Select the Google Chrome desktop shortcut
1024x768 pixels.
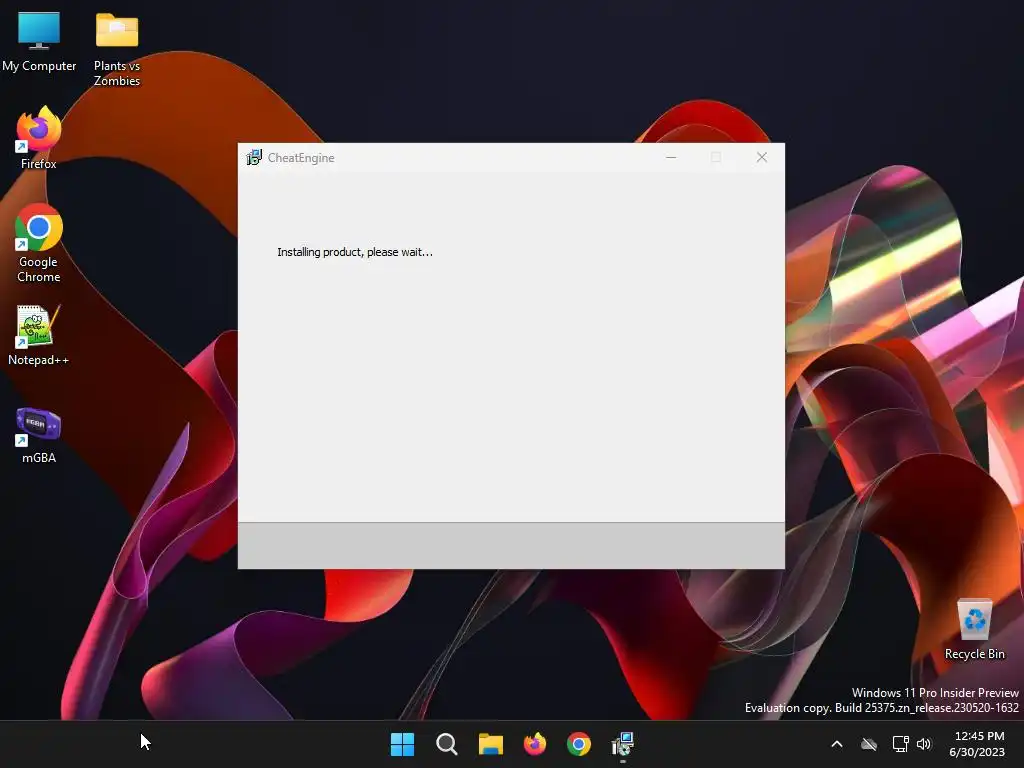click(39, 243)
